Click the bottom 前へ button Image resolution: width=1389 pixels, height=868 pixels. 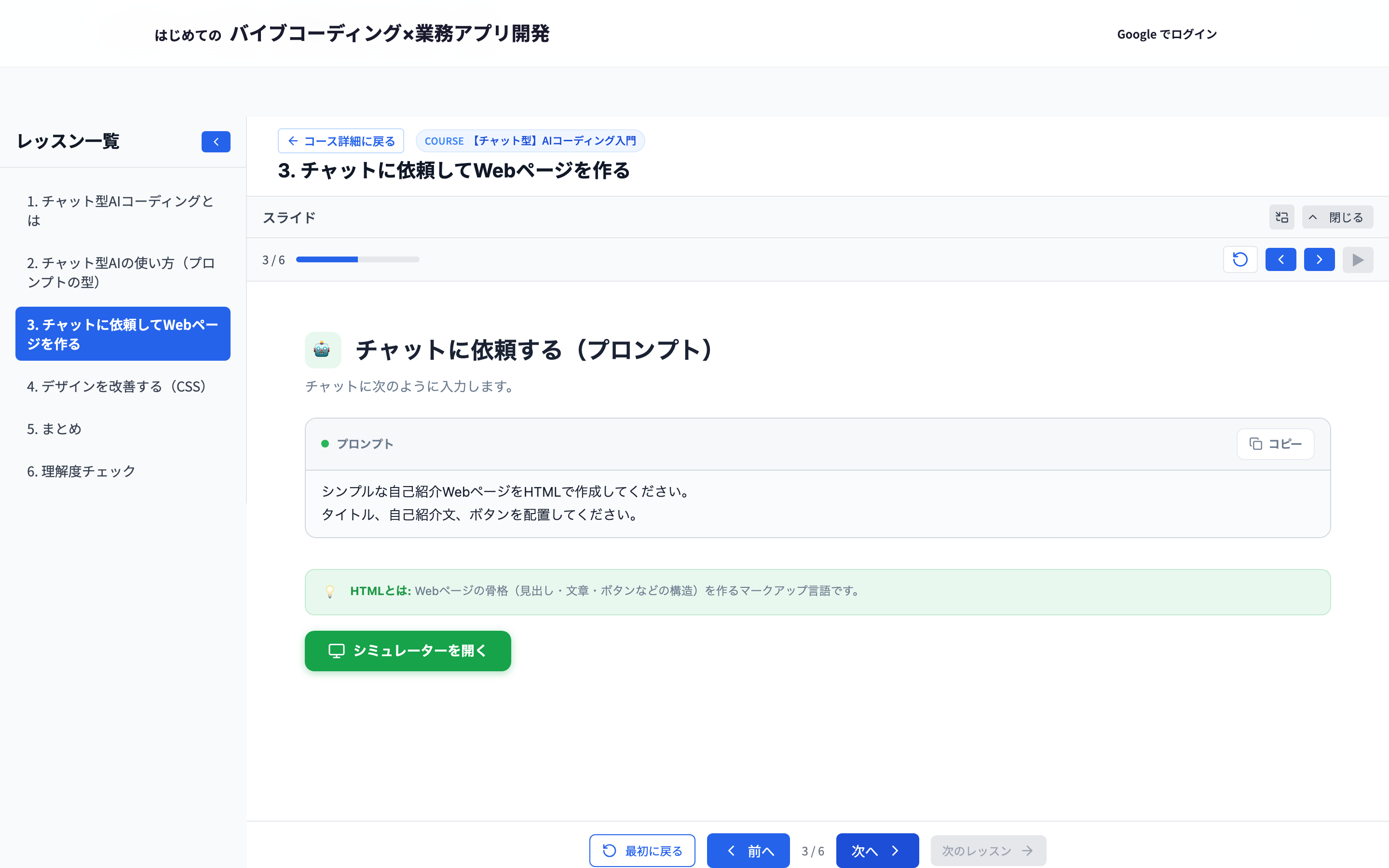pos(749,850)
